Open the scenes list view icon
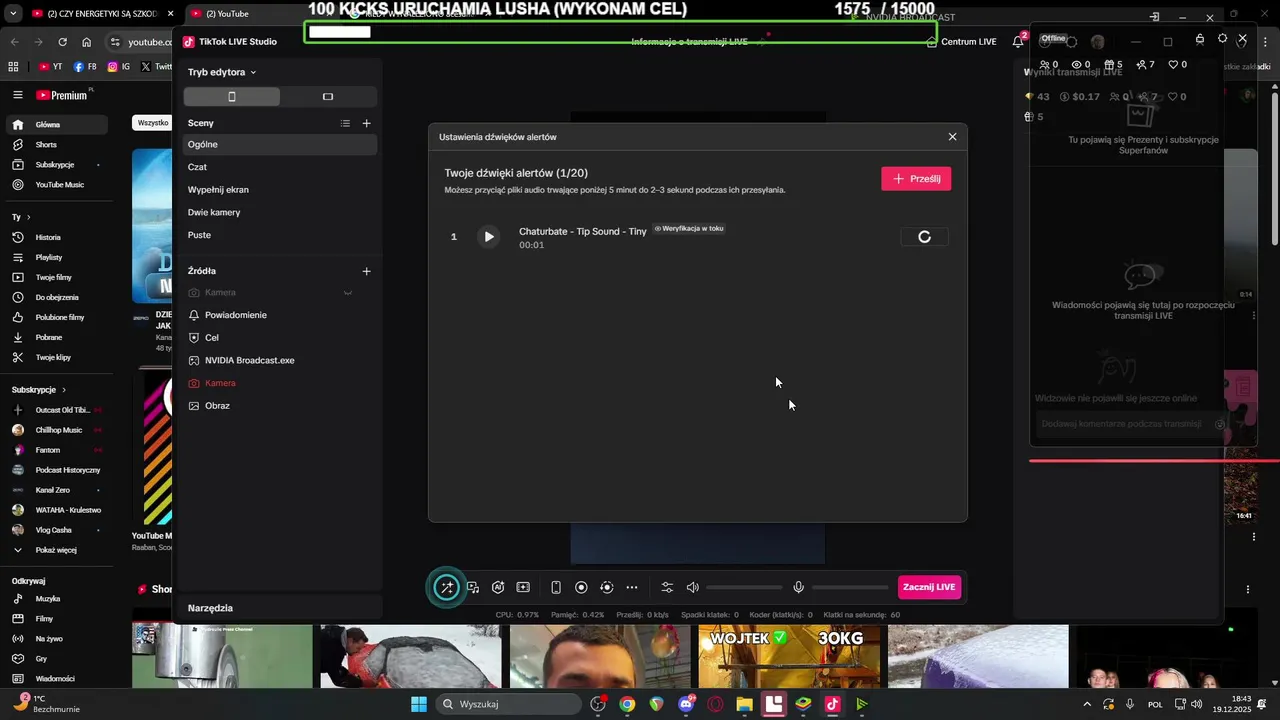Screen dimensions: 1280x720 click(x=345, y=123)
